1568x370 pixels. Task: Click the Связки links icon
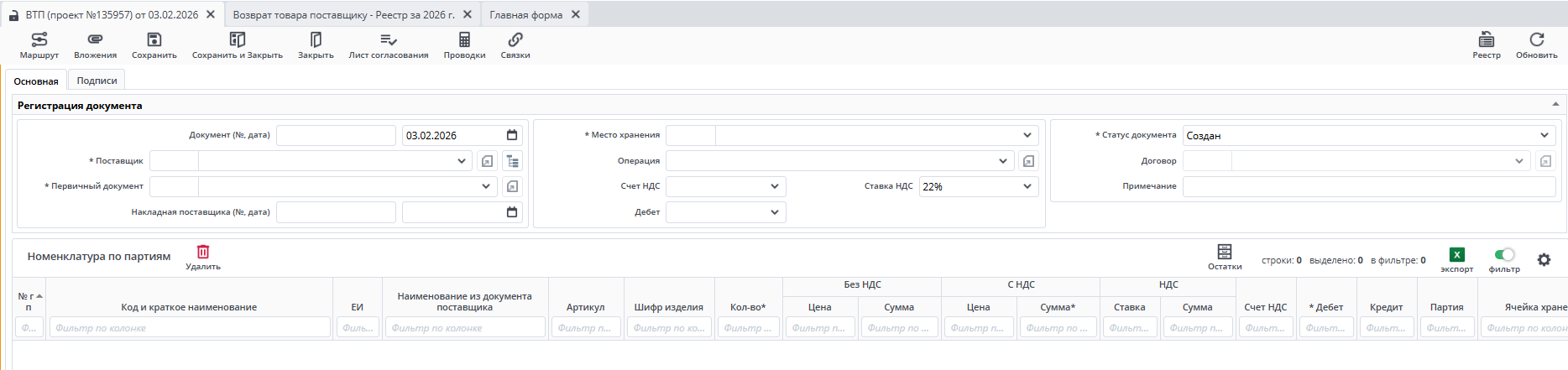pos(515,39)
